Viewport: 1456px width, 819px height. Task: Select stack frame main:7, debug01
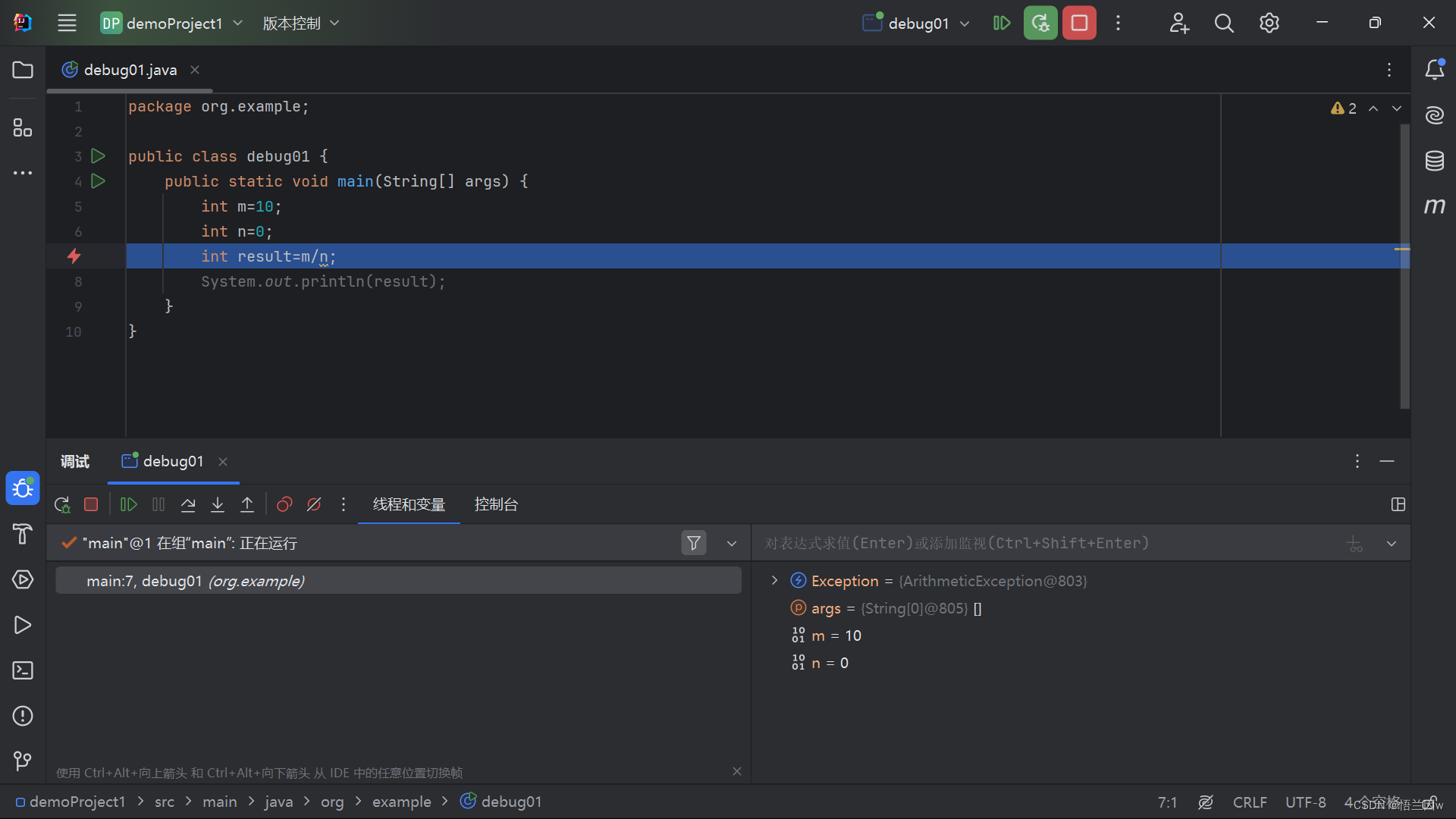(x=399, y=580)
